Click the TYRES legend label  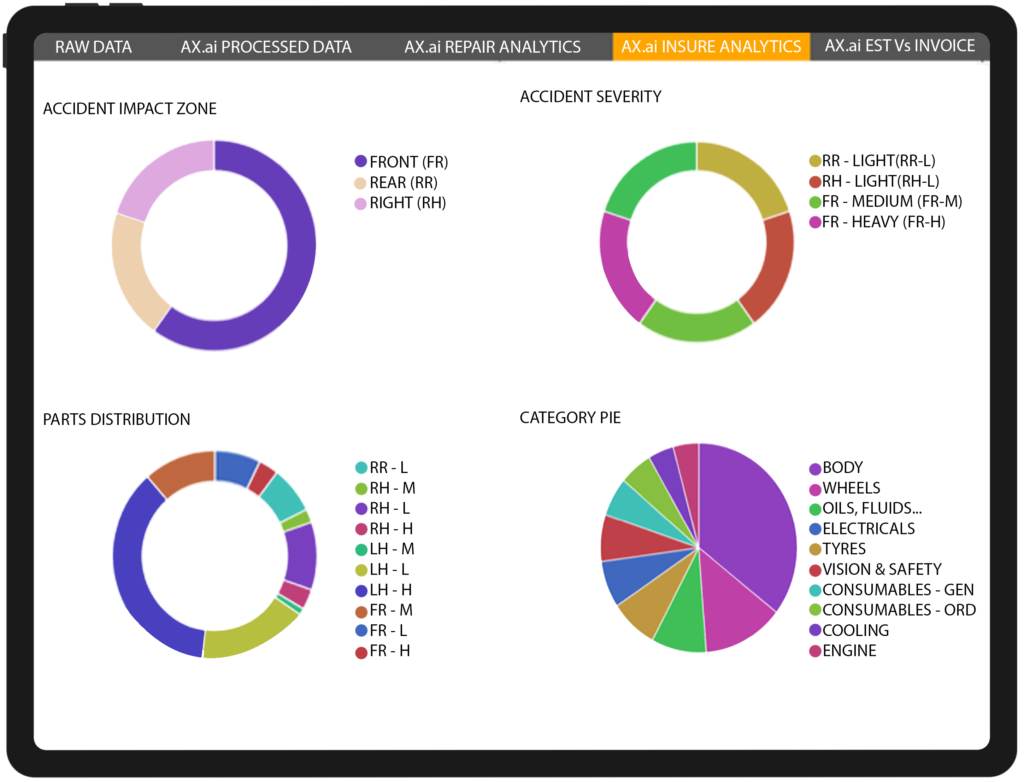(x=844, y=549)
